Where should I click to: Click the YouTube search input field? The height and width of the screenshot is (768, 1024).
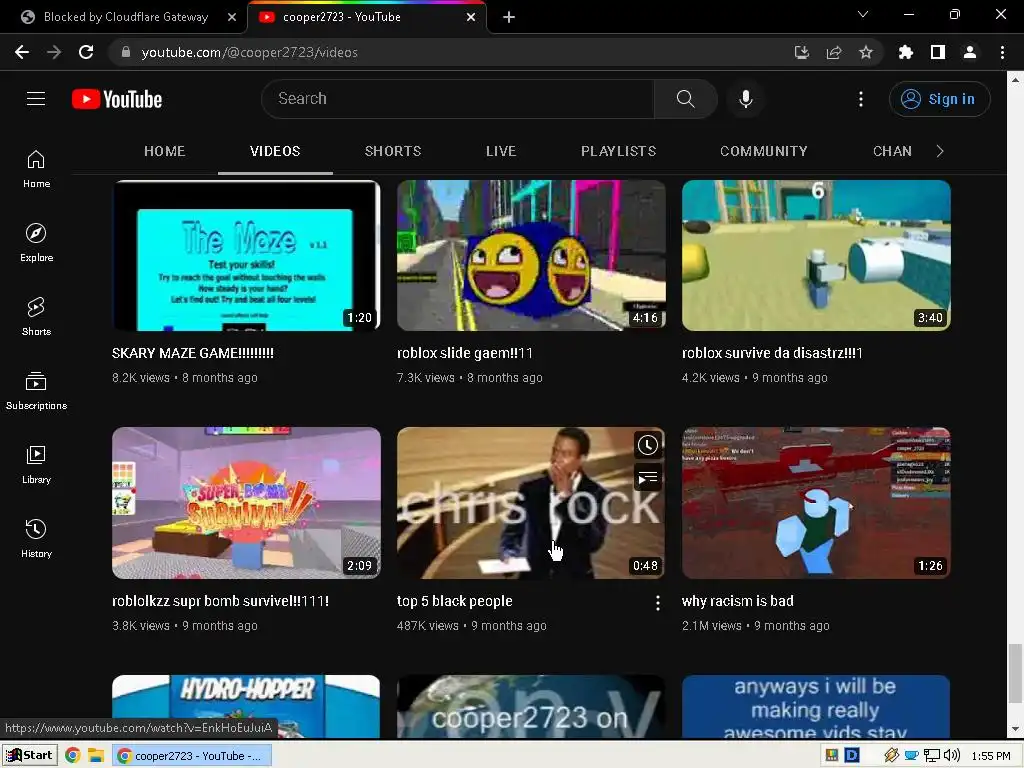pyautogui.click(x=458, y=99)
